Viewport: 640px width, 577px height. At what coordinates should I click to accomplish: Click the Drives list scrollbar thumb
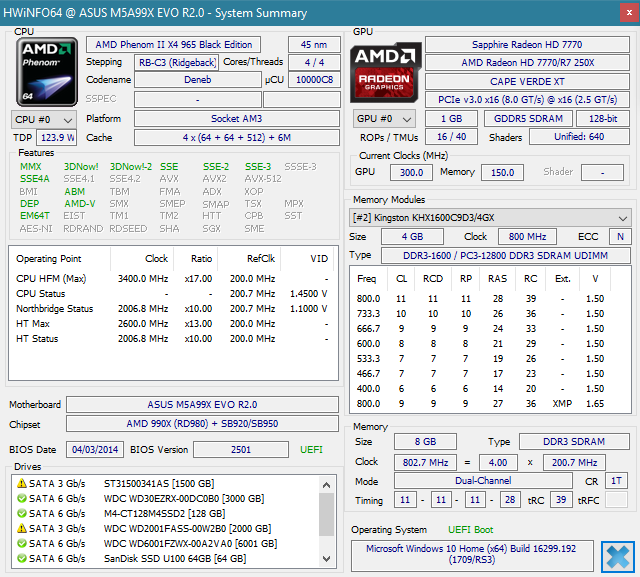point(326,514)
